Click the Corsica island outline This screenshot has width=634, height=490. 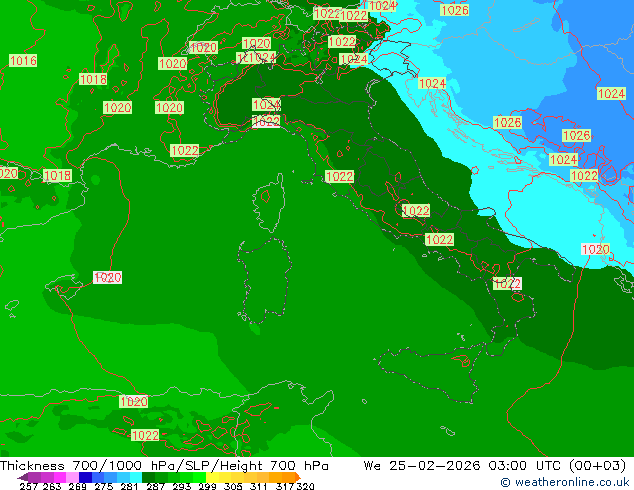268,203
